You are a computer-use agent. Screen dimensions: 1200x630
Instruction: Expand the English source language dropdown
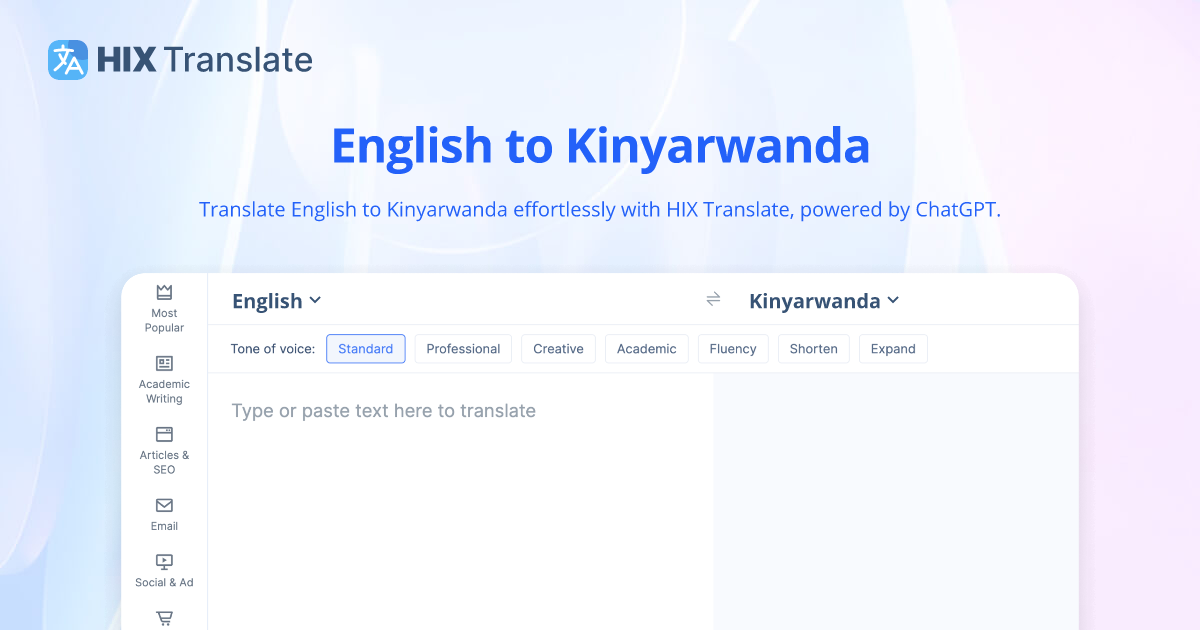click(276, 301)
